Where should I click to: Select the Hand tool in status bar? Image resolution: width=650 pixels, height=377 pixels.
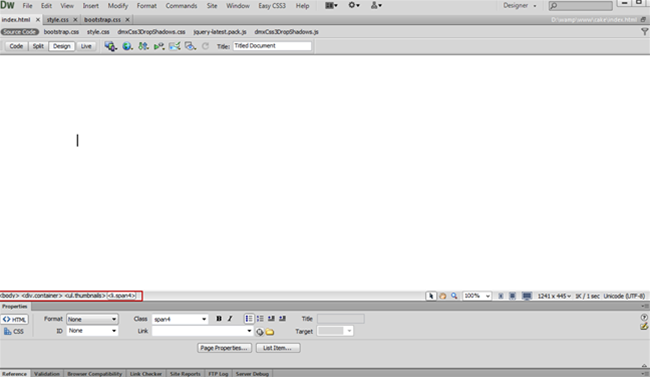point(443,296)
